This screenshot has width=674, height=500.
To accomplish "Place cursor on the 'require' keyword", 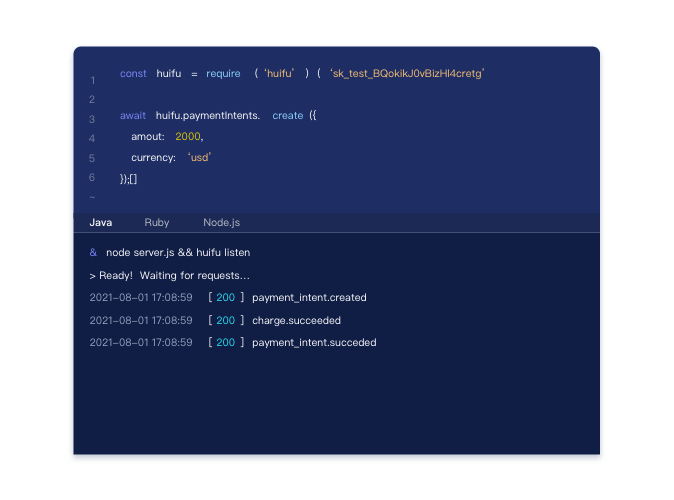I will pyautogui.click(x=223, y=74).
